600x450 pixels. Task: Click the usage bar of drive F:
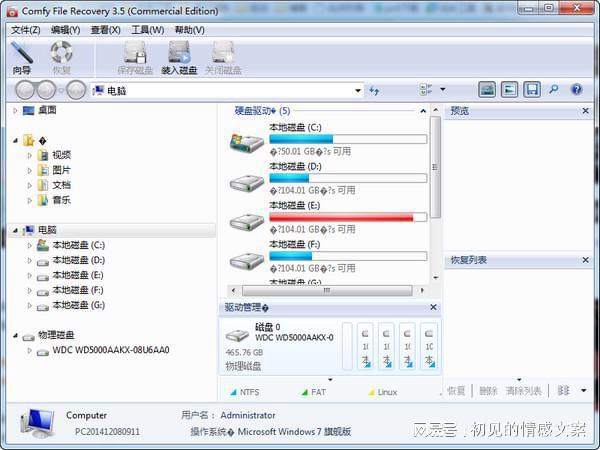(x=348, y=256)
